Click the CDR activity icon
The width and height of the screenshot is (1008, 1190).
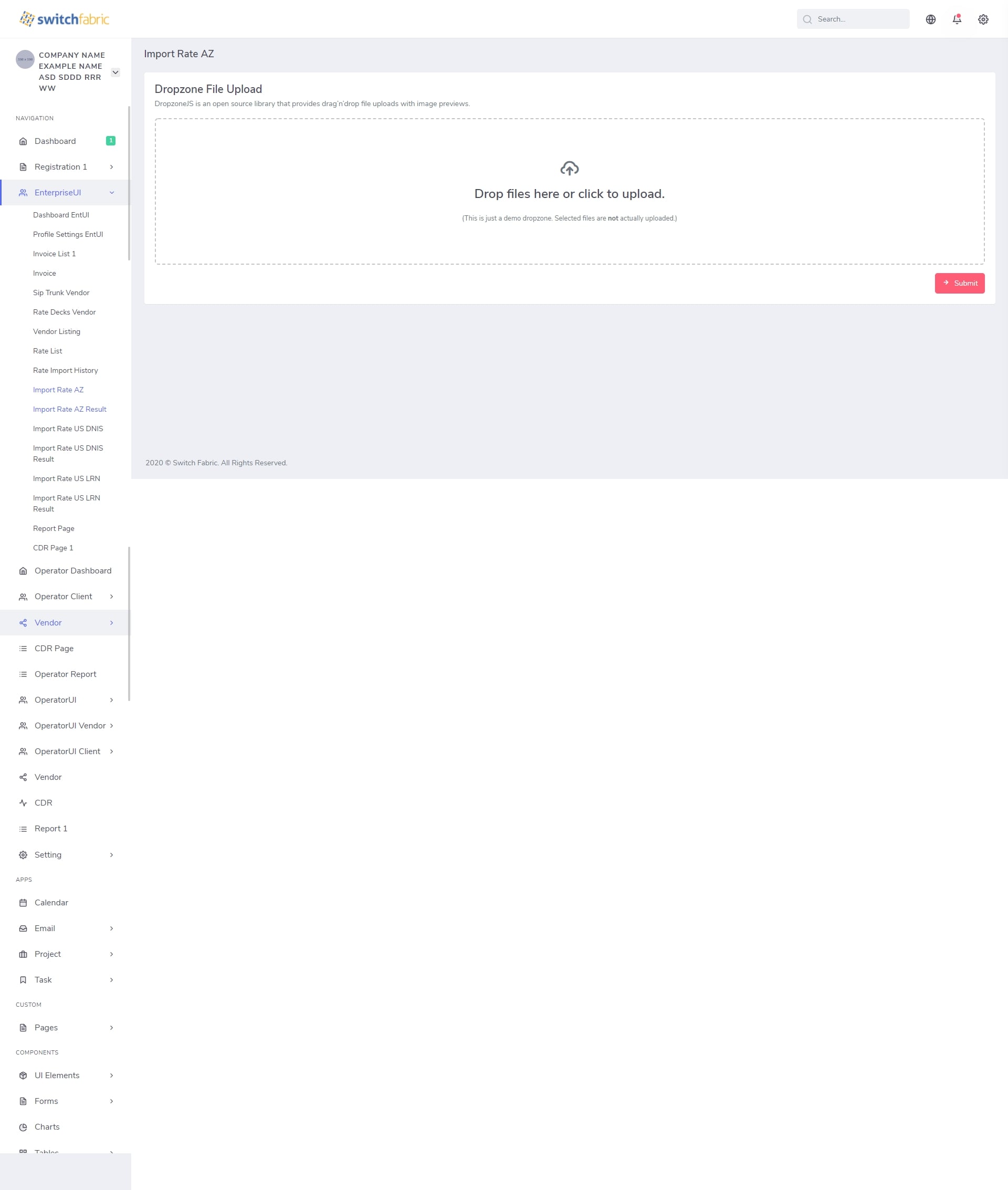pos(23,803)
